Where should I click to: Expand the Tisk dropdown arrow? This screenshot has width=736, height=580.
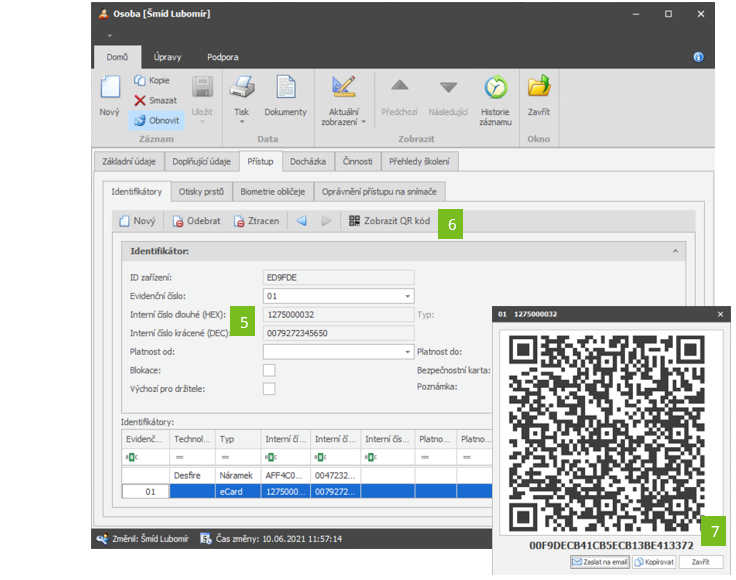click(x=242, y=122)
